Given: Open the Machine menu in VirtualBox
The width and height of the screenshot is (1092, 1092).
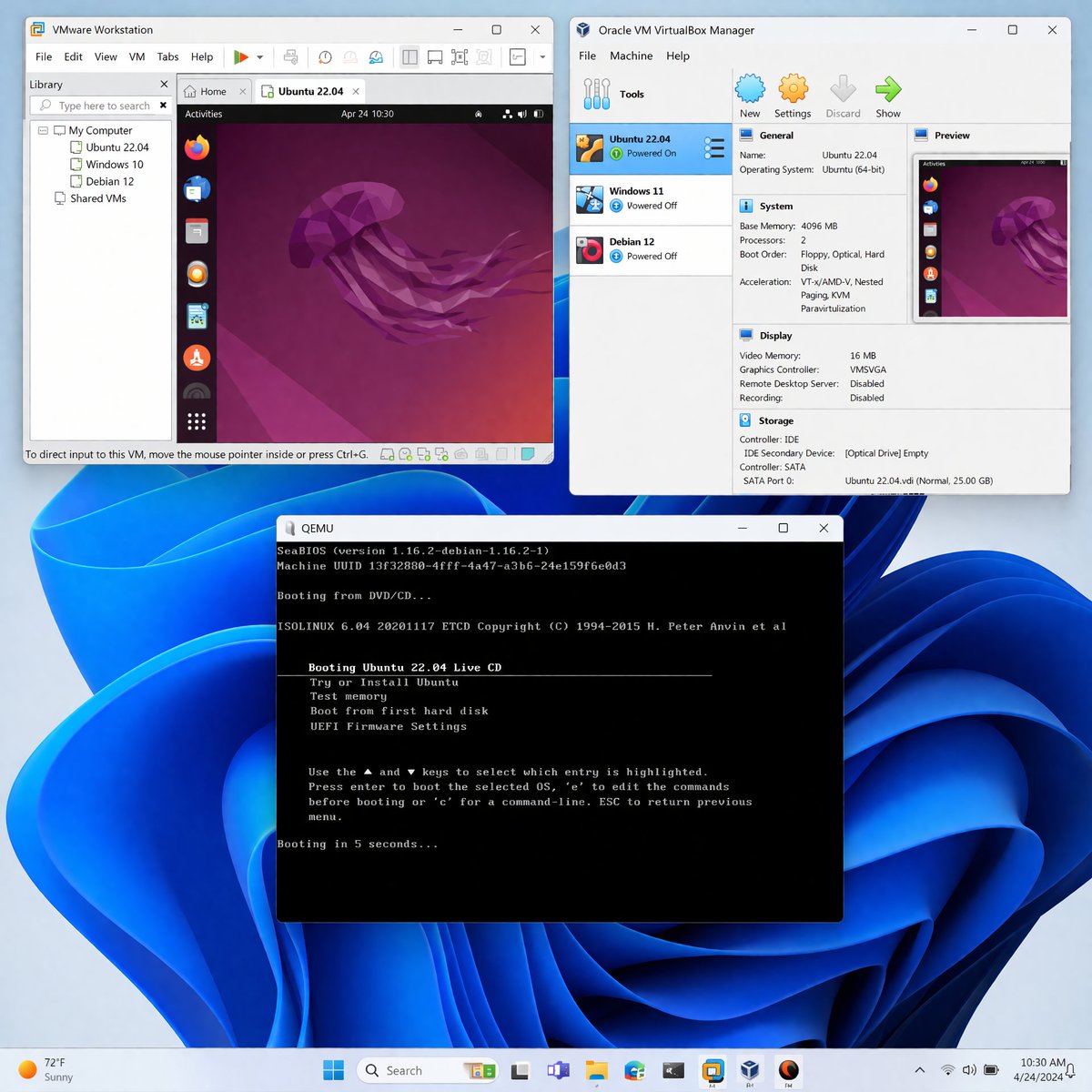Looking at the screenshot, I should pyautogui.click(x=631, y=56).
